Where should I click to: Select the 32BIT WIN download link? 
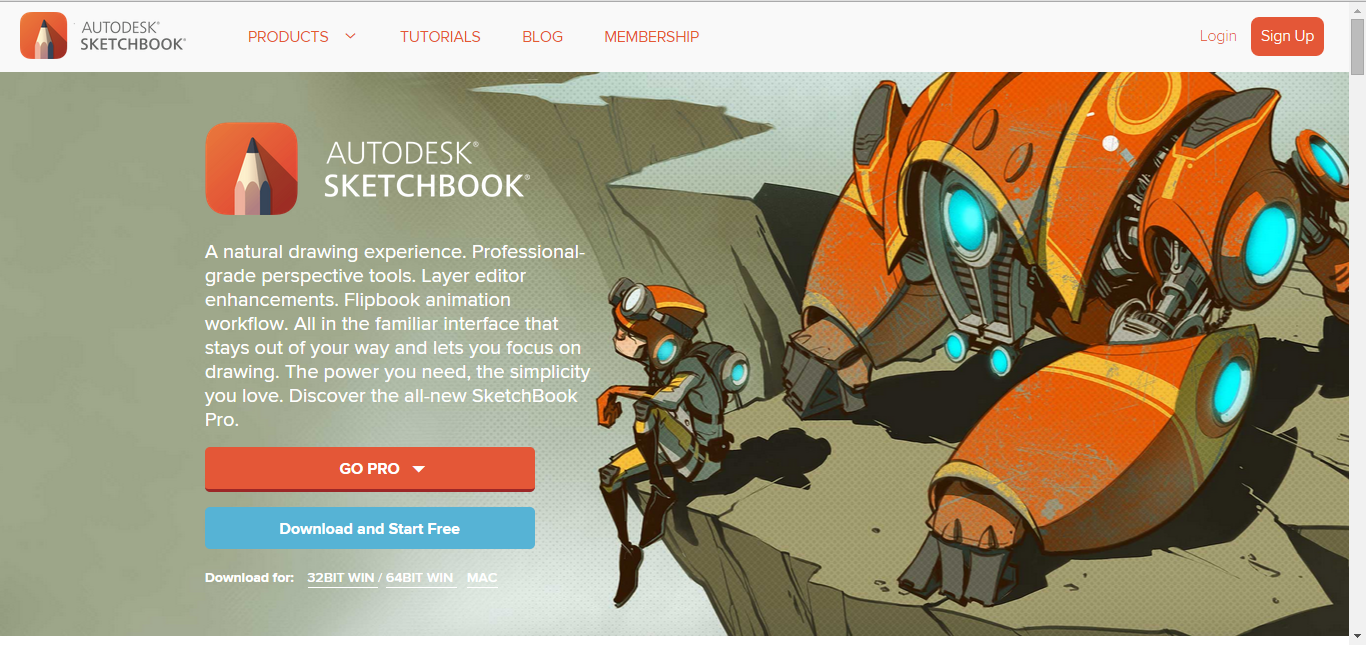(342, 578)
